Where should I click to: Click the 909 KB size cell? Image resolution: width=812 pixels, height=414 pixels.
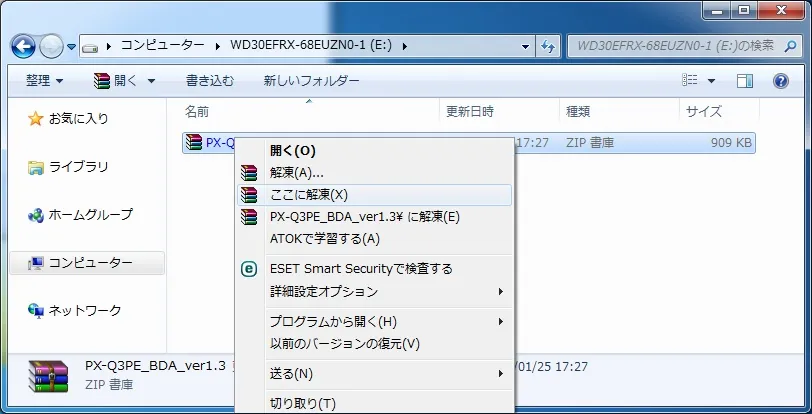731,142
